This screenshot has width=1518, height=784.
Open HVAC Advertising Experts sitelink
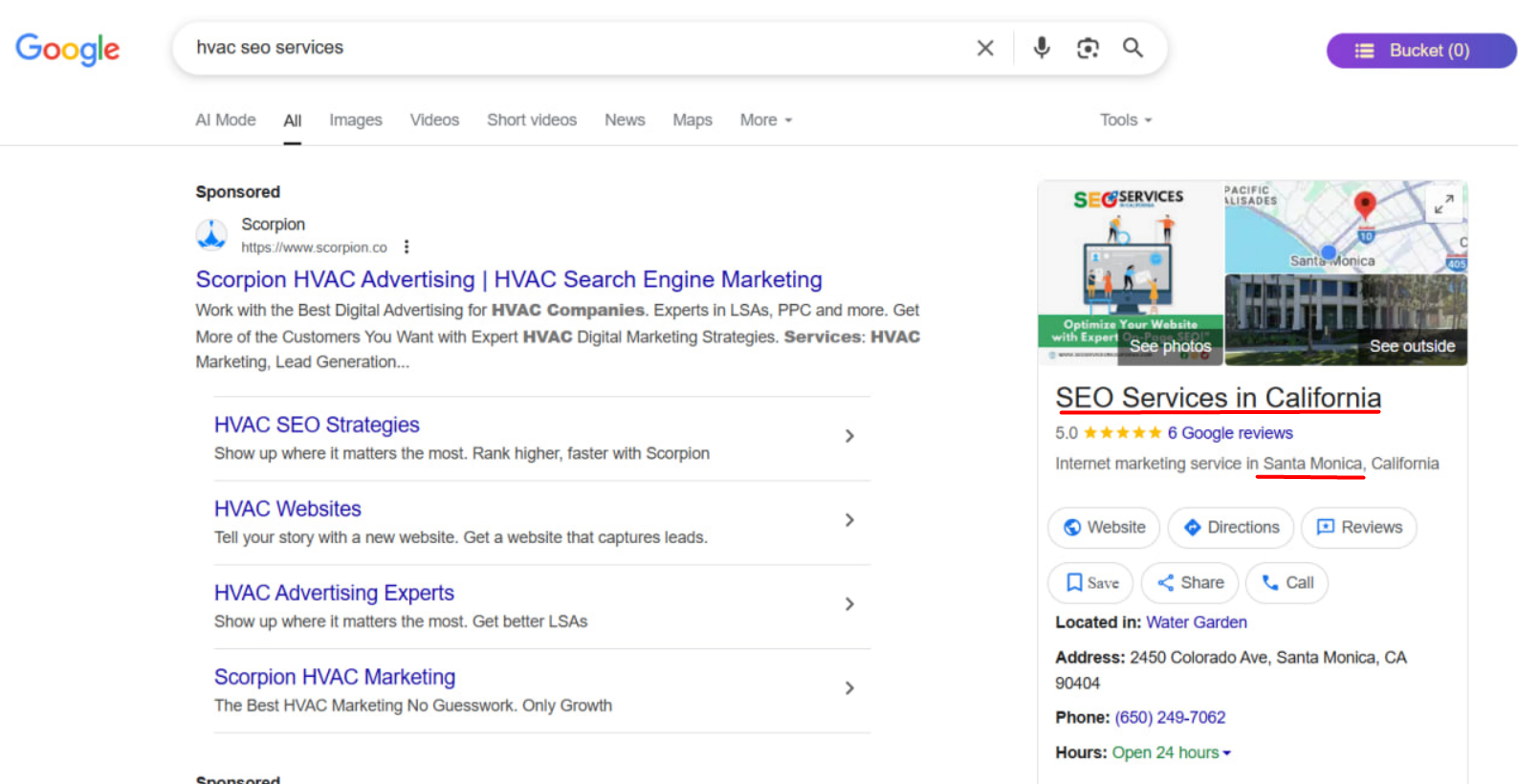coord(334,593)
